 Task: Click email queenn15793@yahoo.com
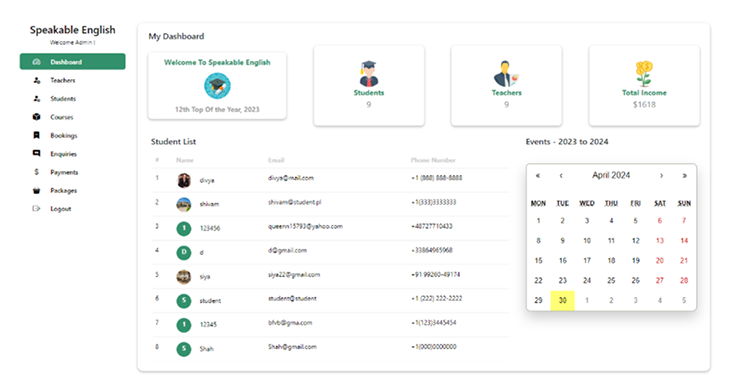point(305,226)
